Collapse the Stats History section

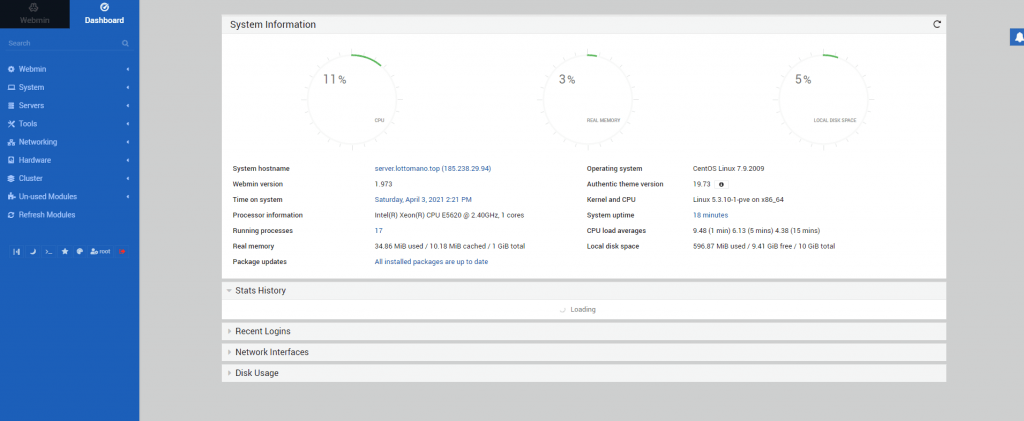pos(260,291)
